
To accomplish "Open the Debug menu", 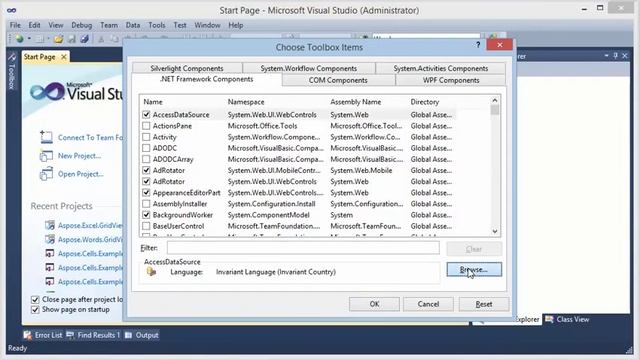I will coord(82,25).
